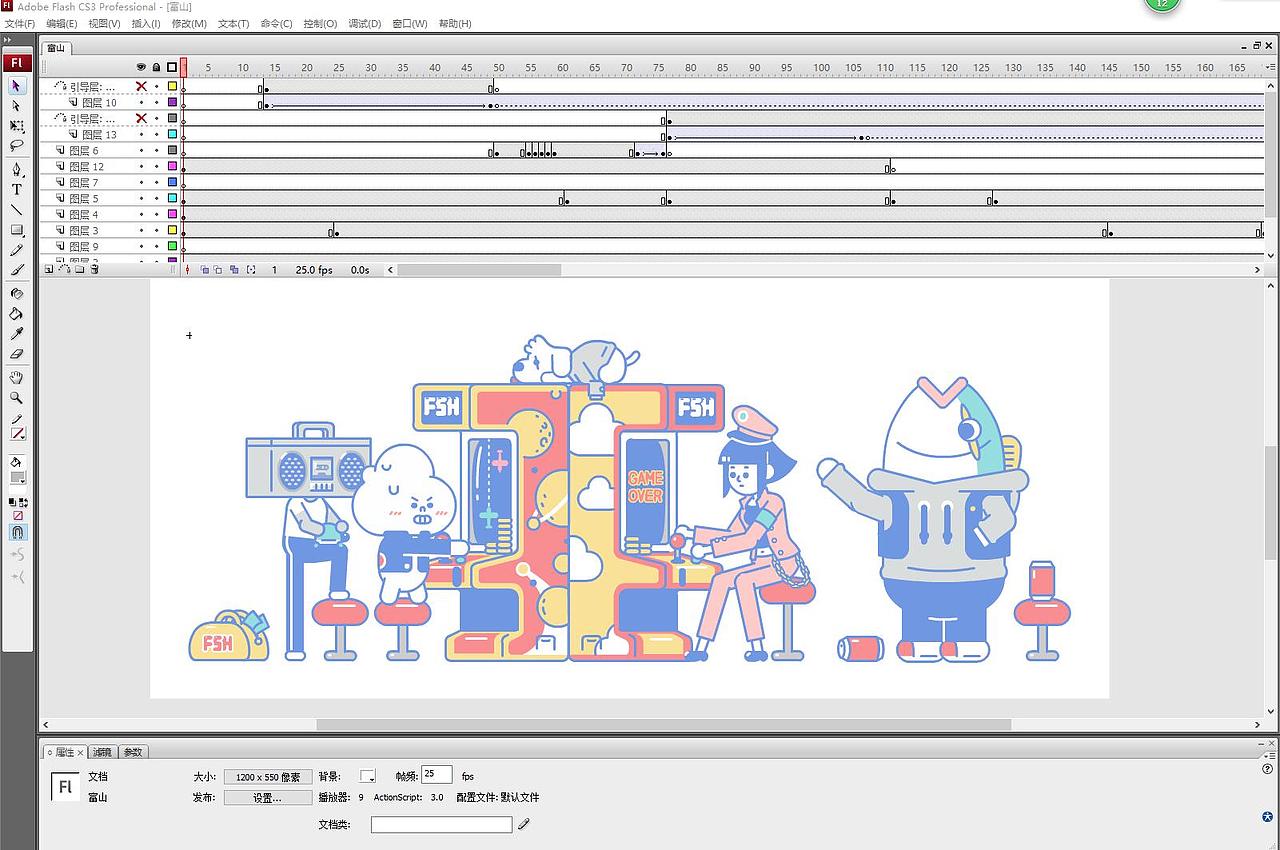
Task: Select the Subselection tool
Action: pos(16,105)
